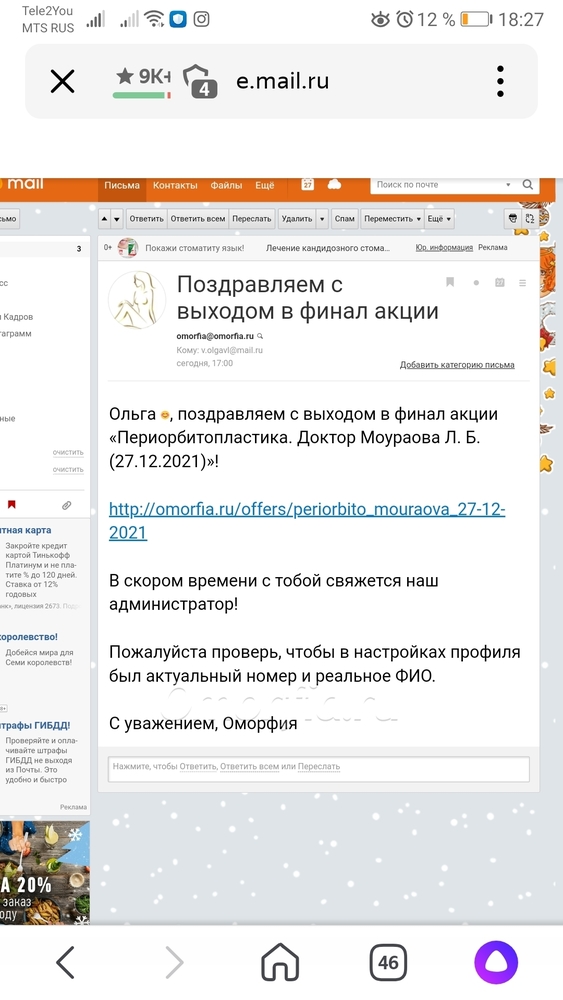Click the sender avatar image
Screen dimensions: 563x1000
click(x=137, y=300)
